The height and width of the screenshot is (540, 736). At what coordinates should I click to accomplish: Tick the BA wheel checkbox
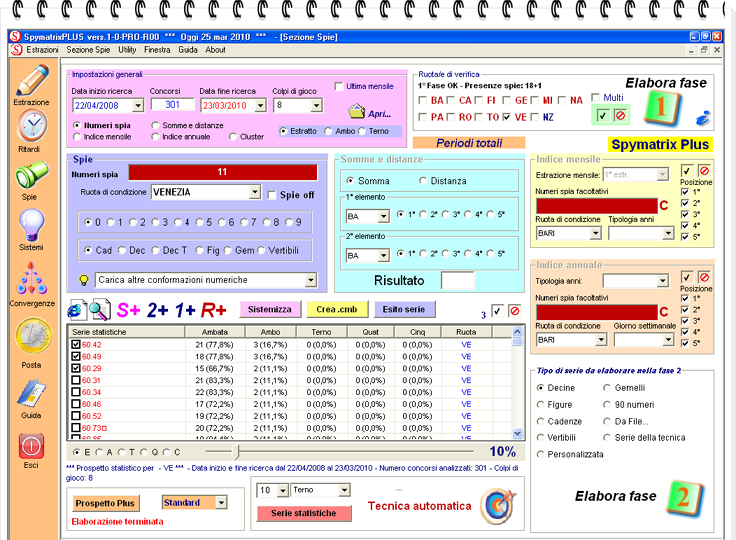tap(422, 100)
